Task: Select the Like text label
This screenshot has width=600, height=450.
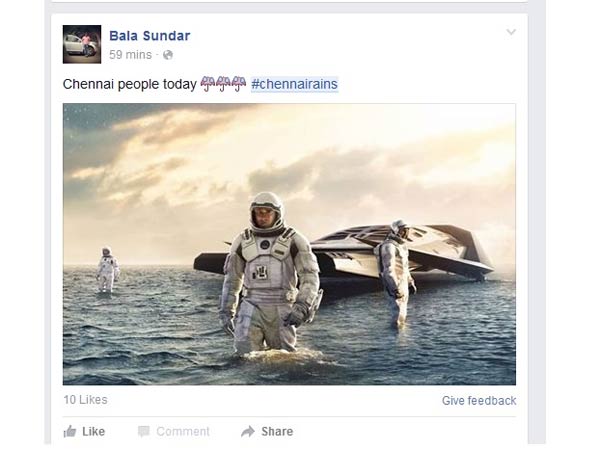Action: (93, 432)
